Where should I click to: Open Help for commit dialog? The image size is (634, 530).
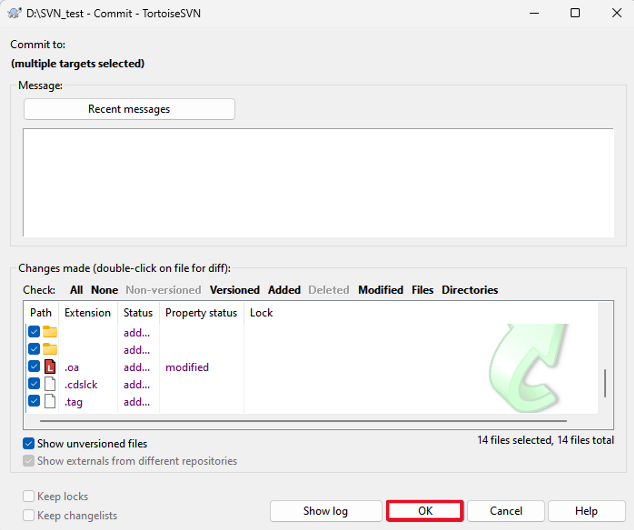coord(586,511)
